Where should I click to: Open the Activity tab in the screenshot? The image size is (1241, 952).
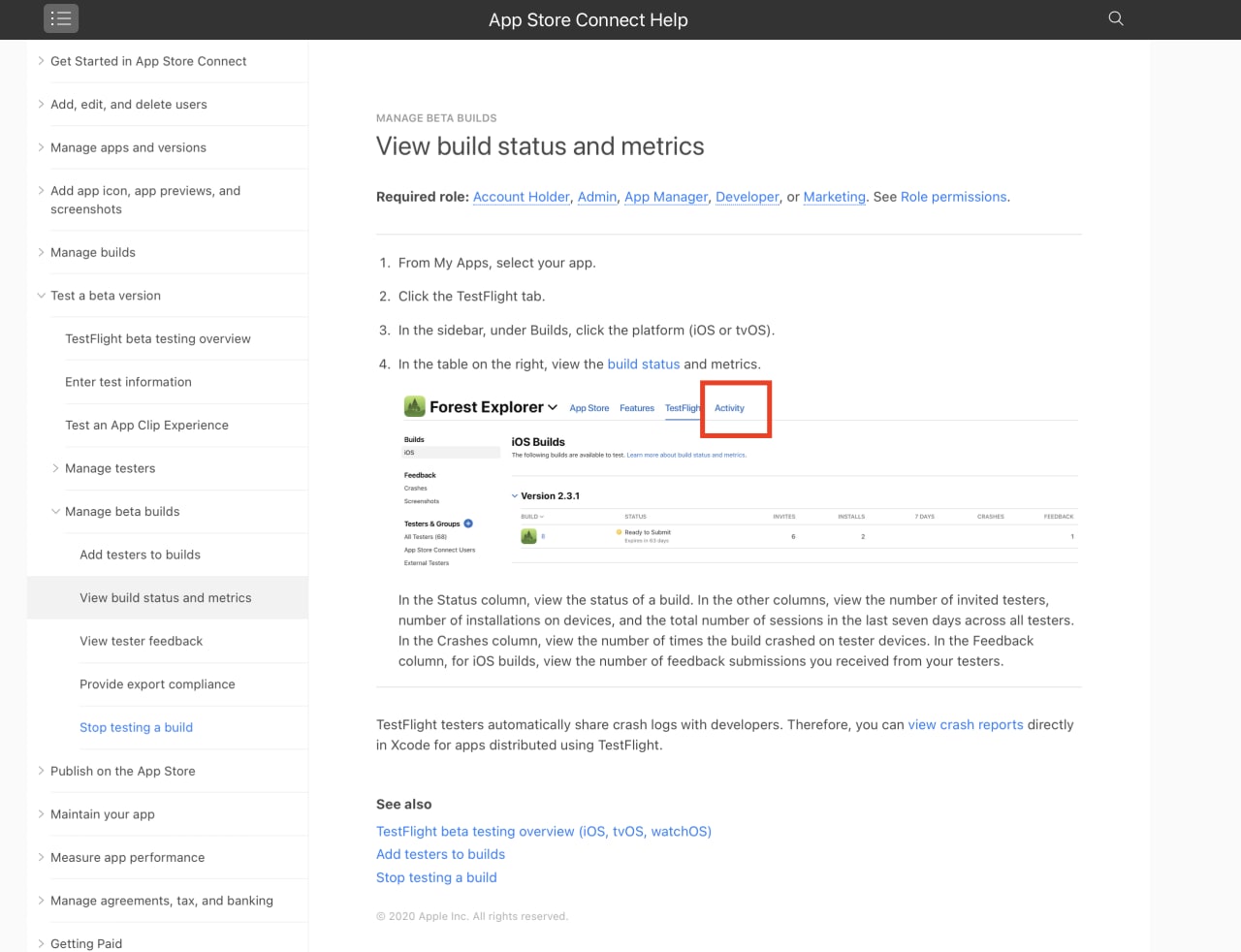click(x=729, y=408)
